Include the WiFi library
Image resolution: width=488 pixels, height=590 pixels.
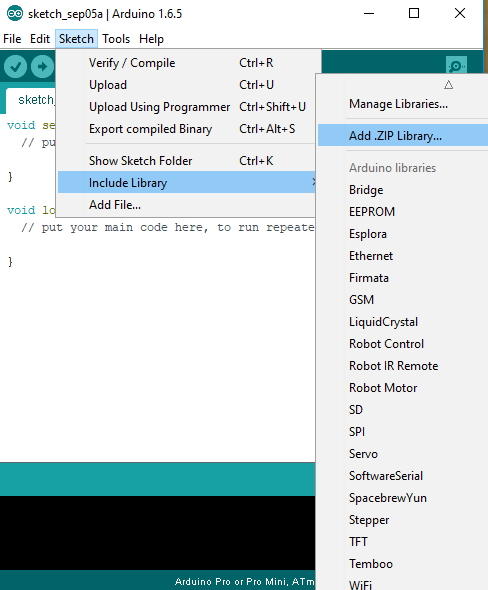pos(403,584)
